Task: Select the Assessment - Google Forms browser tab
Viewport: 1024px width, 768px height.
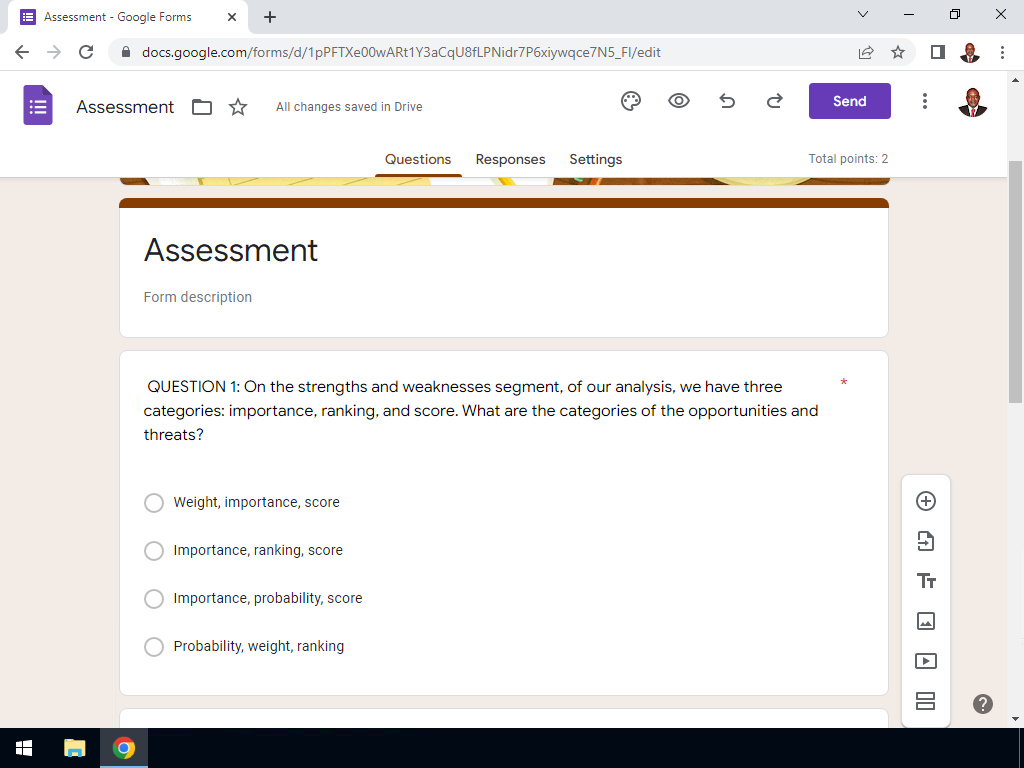Action: [x=127, y=17]
